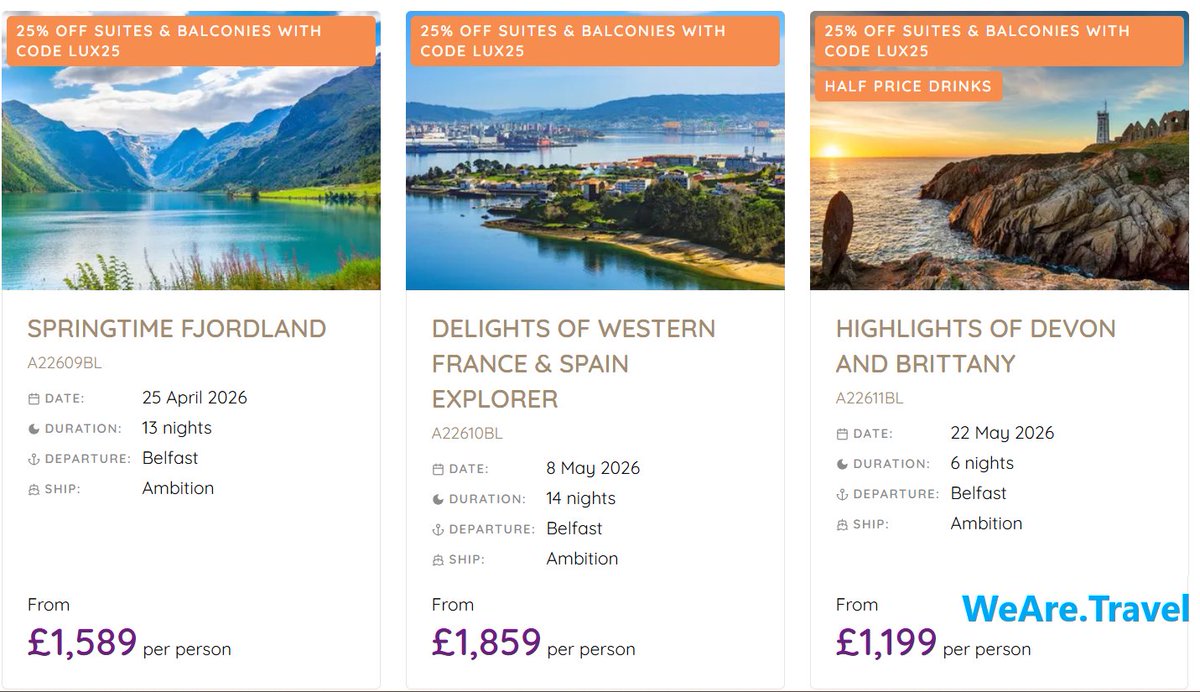Image resolution: width=1200 pixels, height=692 pixels.
Task: Click the anchor departure icon on the Springtime Fjordland card
Action: [33, 459]
